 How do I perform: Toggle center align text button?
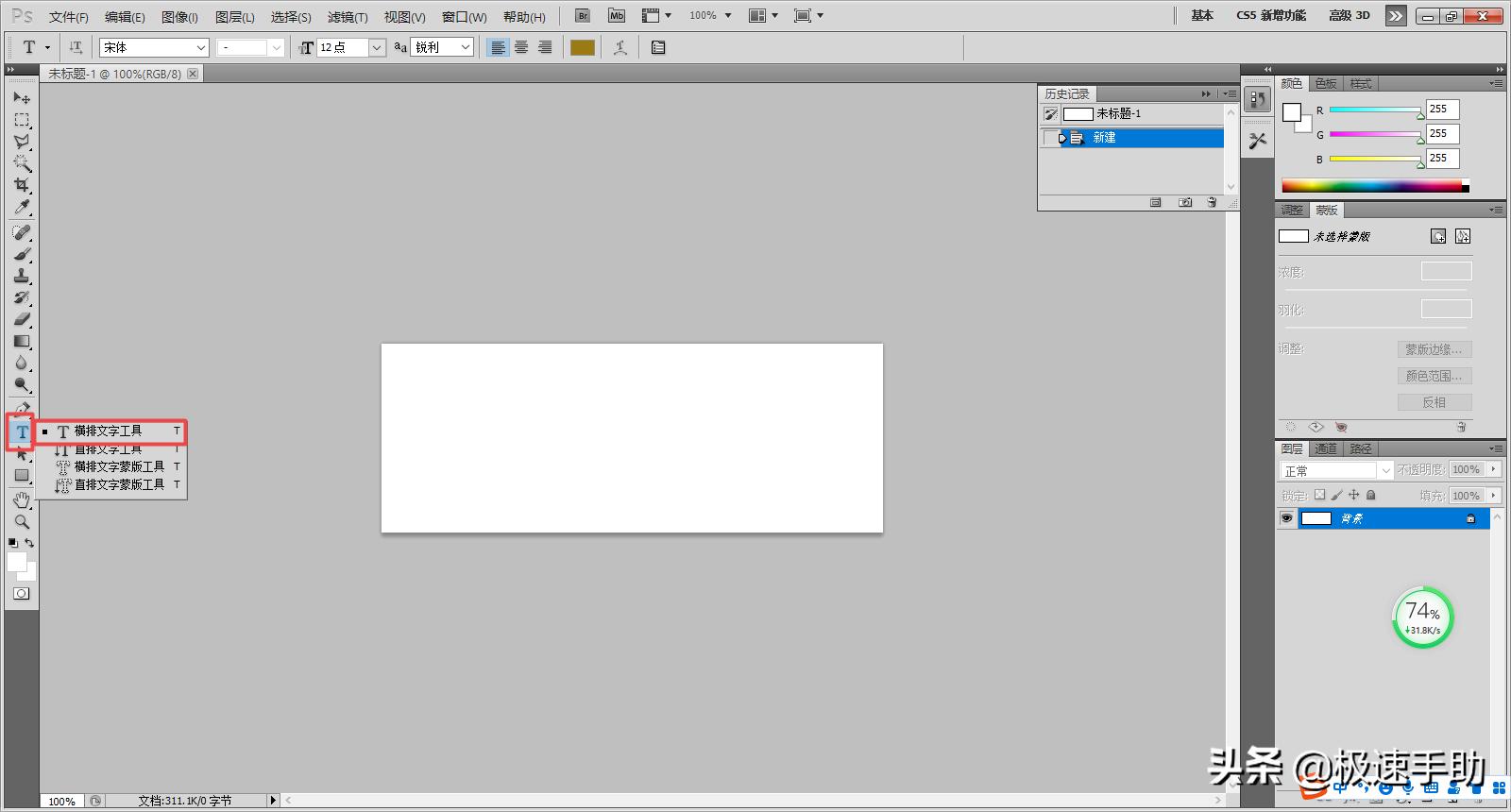point(521,47)
